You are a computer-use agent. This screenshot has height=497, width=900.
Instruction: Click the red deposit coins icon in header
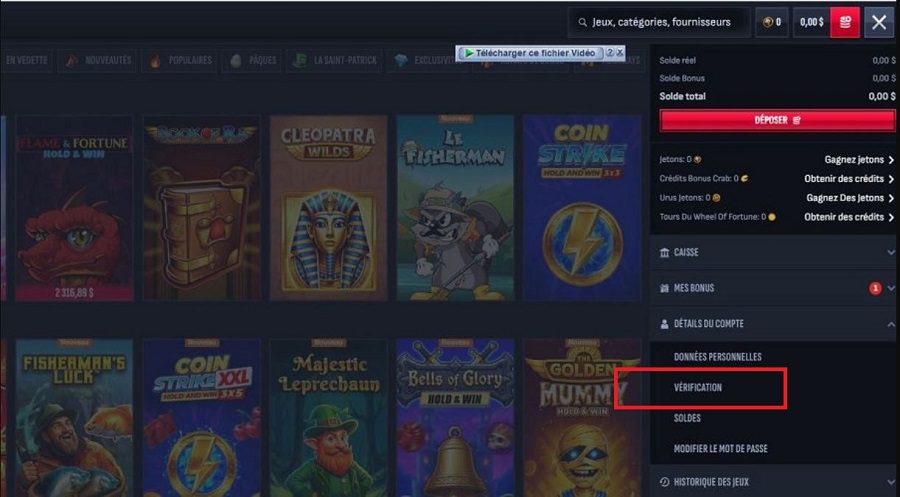point(845,22)
